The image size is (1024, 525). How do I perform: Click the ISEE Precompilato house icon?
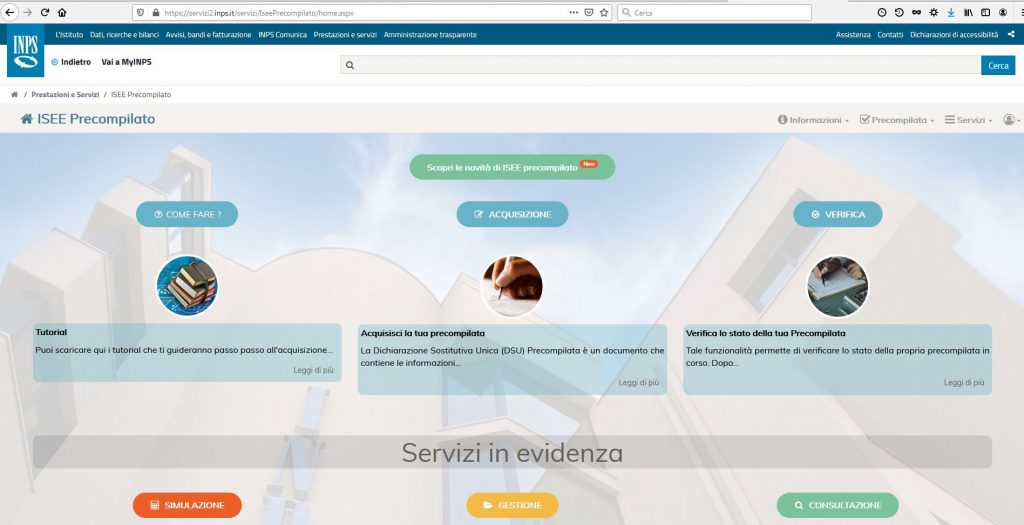coord(27,119)
